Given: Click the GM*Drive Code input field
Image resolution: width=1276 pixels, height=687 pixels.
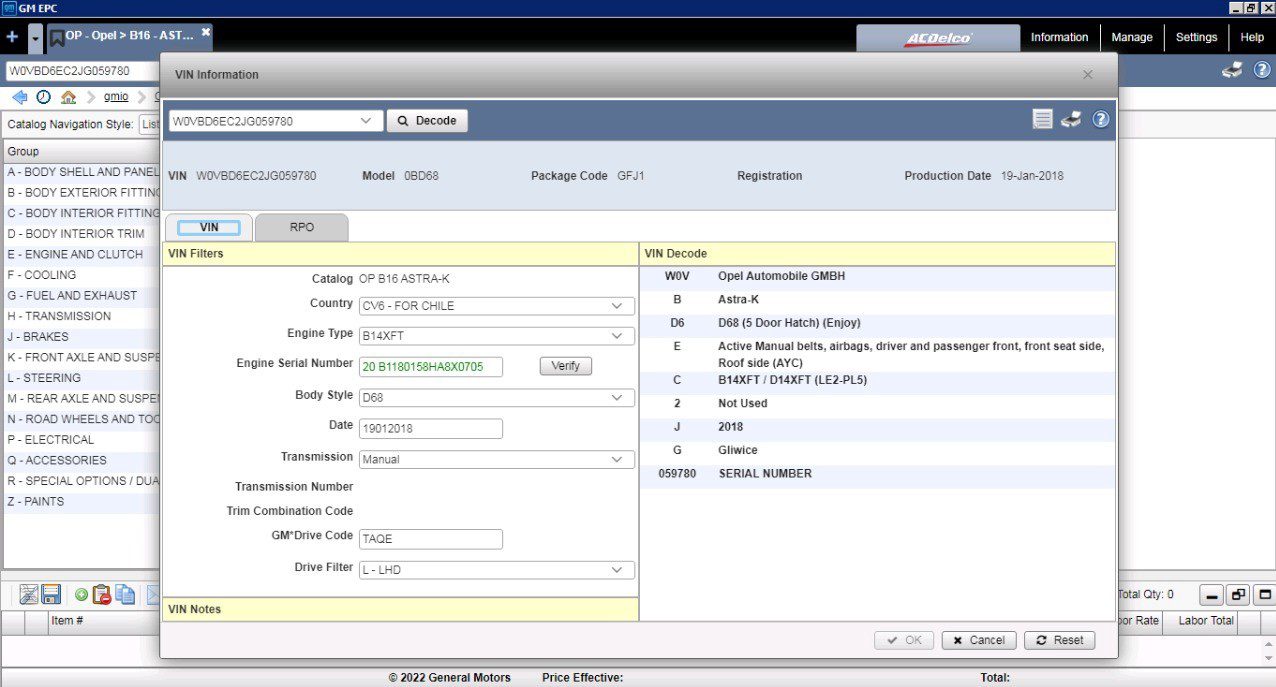Looking at the screenshot, I should pos(430,538).
